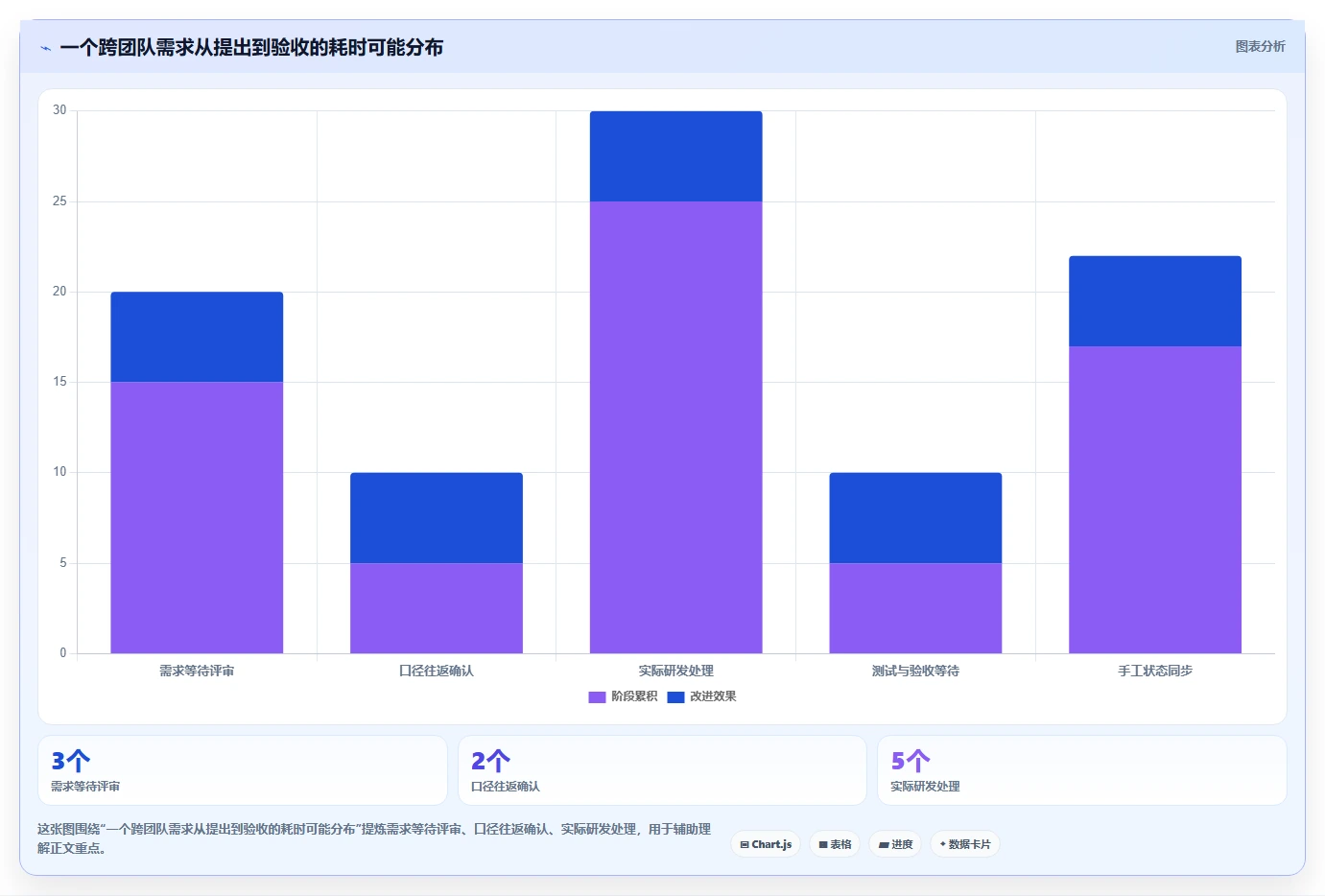Select the purple bar for 实际研发处理

point(676,427)
